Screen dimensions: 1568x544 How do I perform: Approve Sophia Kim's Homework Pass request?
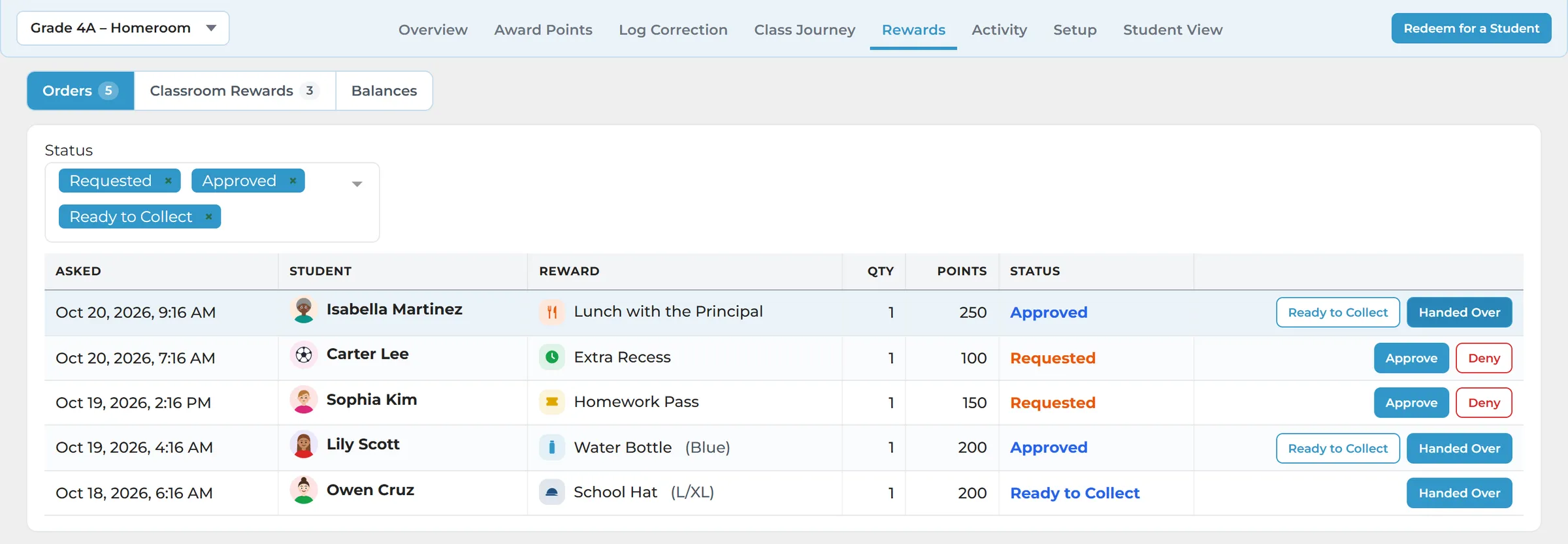click(1411, 403)
